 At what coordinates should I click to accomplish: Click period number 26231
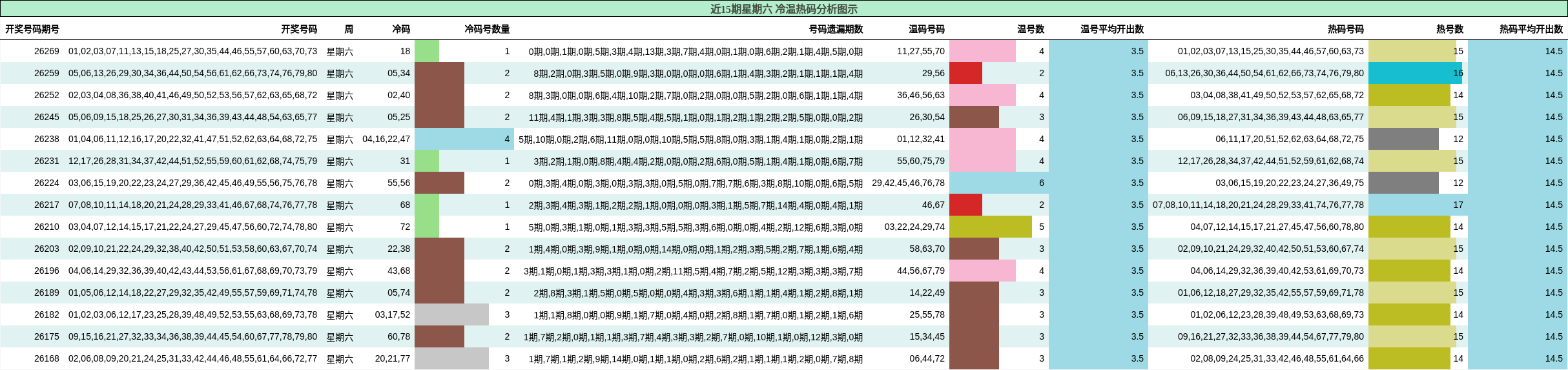(x=46, y=161)
